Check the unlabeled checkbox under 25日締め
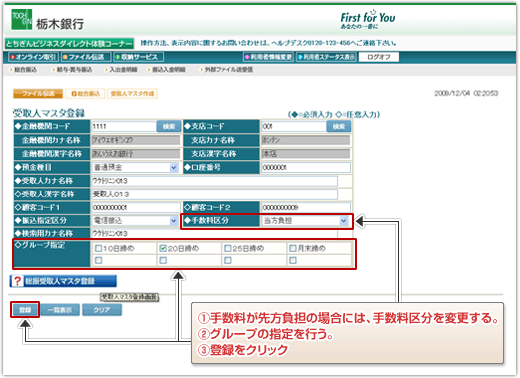The width and height of the screenshot is (520, 378). point(228,260)
